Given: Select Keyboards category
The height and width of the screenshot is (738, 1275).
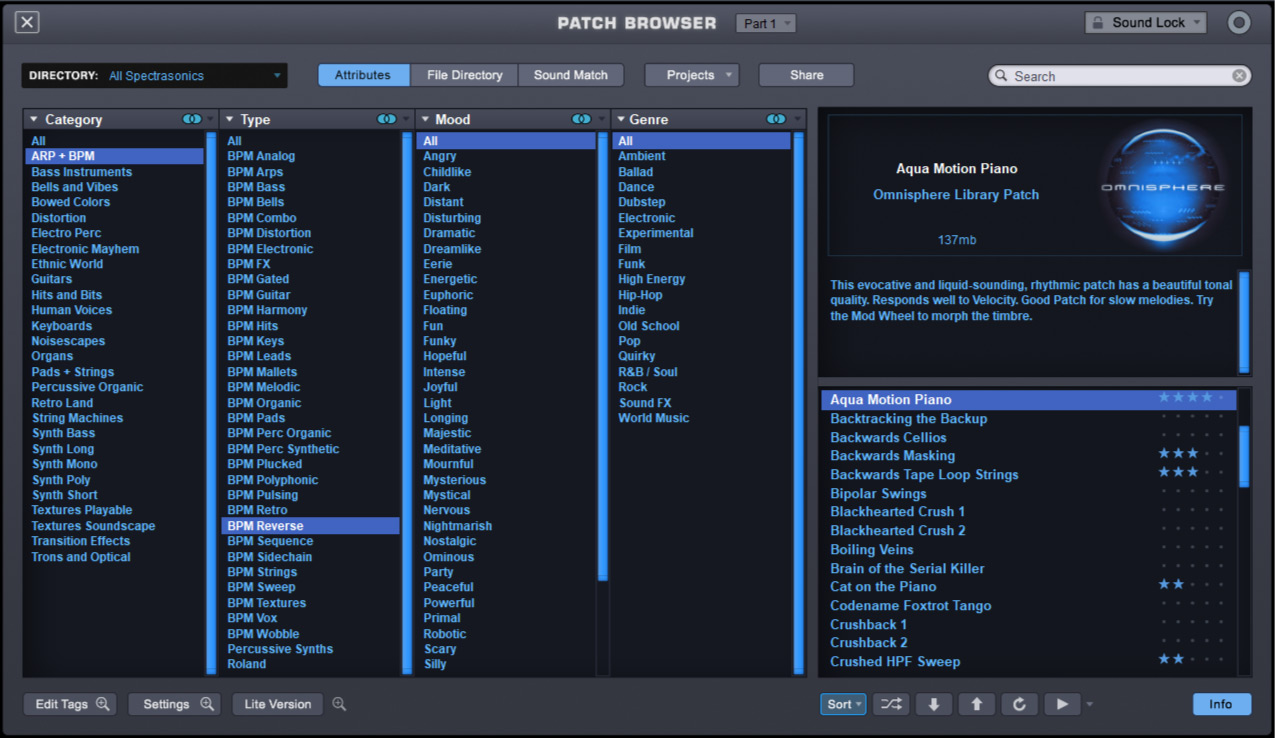Looking at the screenshot, I should point(114,326).
